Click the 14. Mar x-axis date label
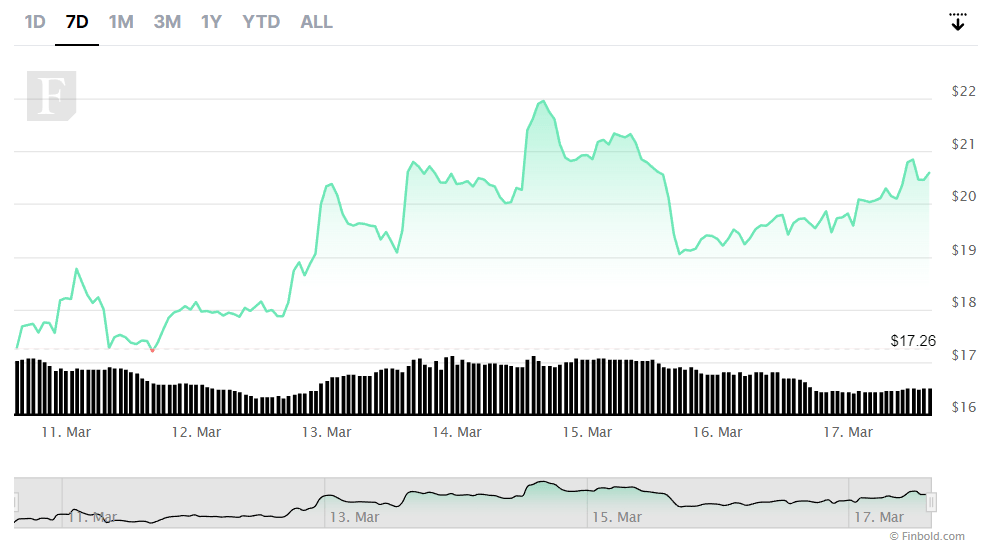992x555 pixels. point(457,432)
